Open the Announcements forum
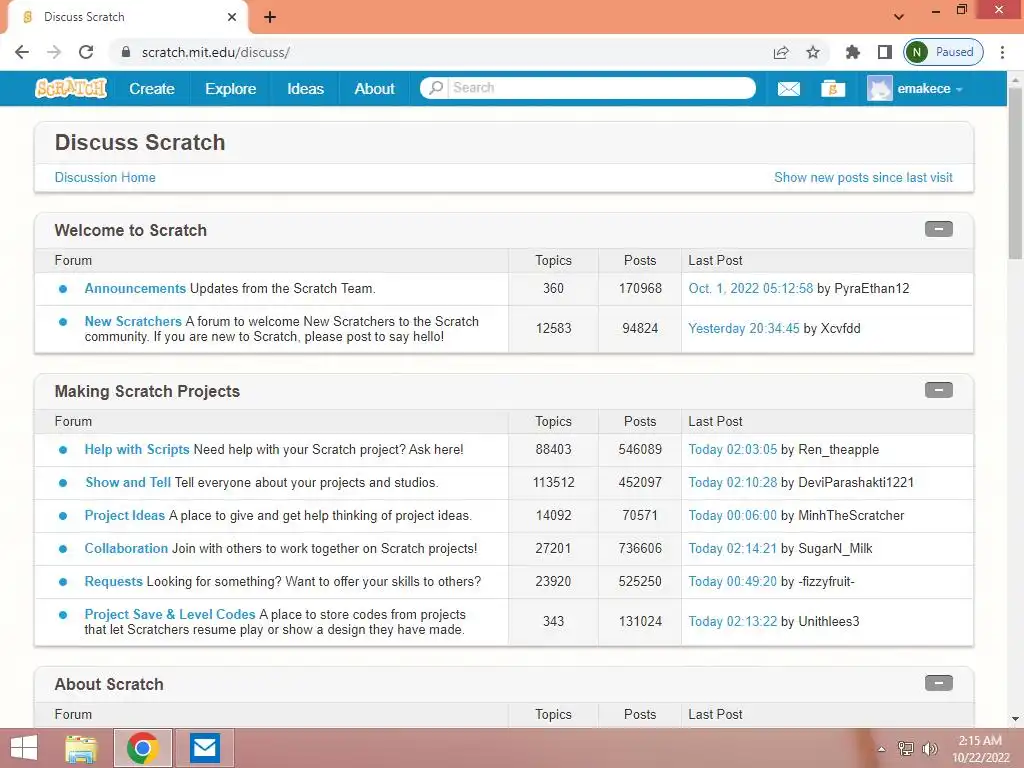This screenshot has width=1024, height=768. coord(135,289)
